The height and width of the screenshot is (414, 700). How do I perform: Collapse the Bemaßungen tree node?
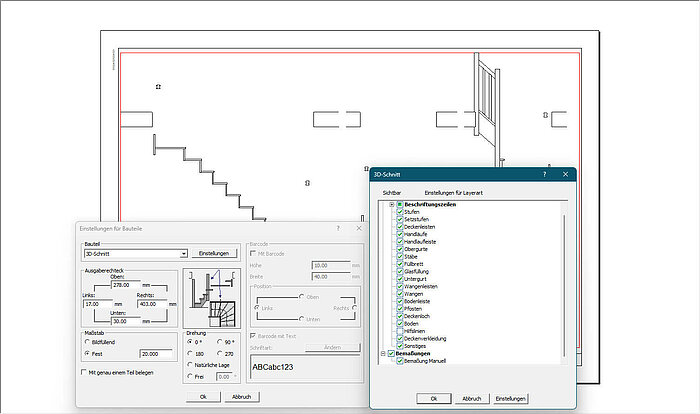tap(383, 353)
